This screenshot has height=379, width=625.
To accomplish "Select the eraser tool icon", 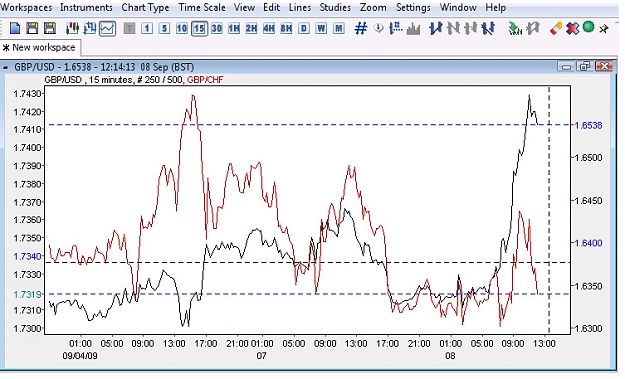I will (556, 28).
